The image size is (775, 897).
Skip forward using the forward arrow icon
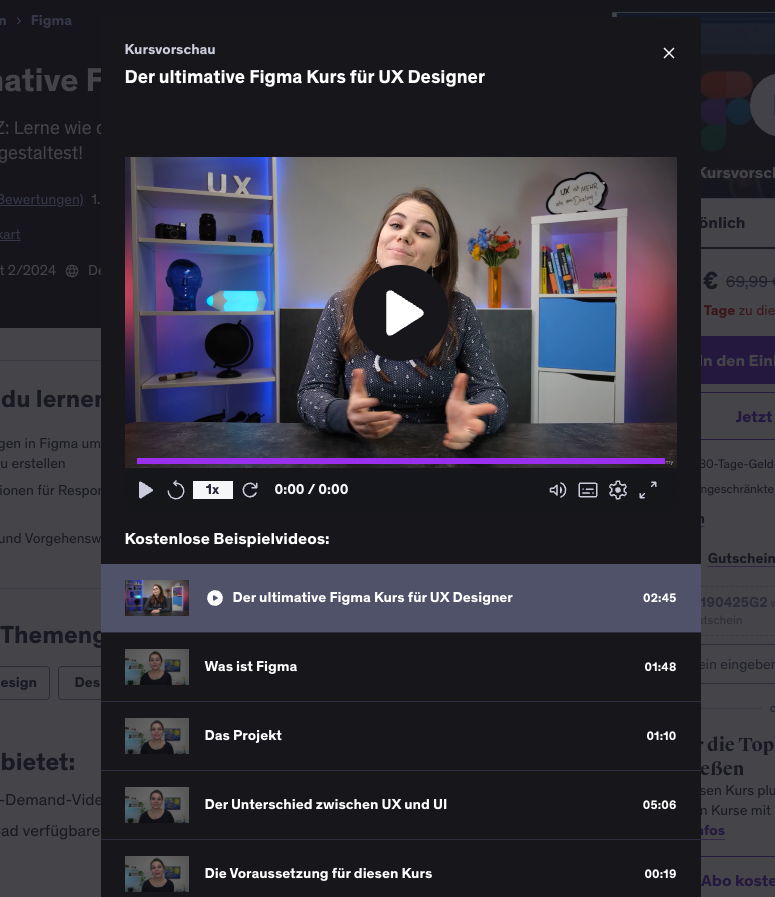click(250, 490)
